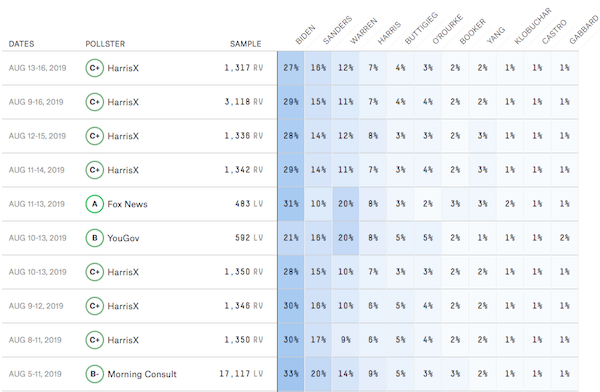The height and width of the screenshot is (392, 600).
Task: Select Biden's 33% cell for Morning Consult
Action: [x=291, y=374]
